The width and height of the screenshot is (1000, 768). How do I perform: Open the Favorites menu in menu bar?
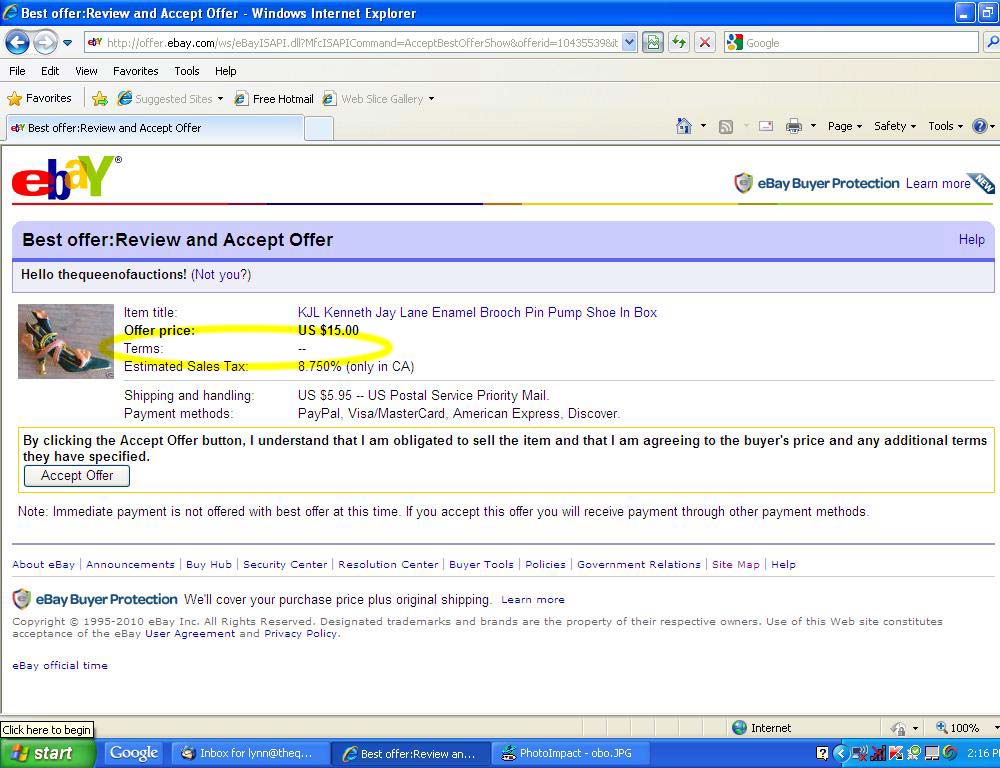[x=135, y=71]
